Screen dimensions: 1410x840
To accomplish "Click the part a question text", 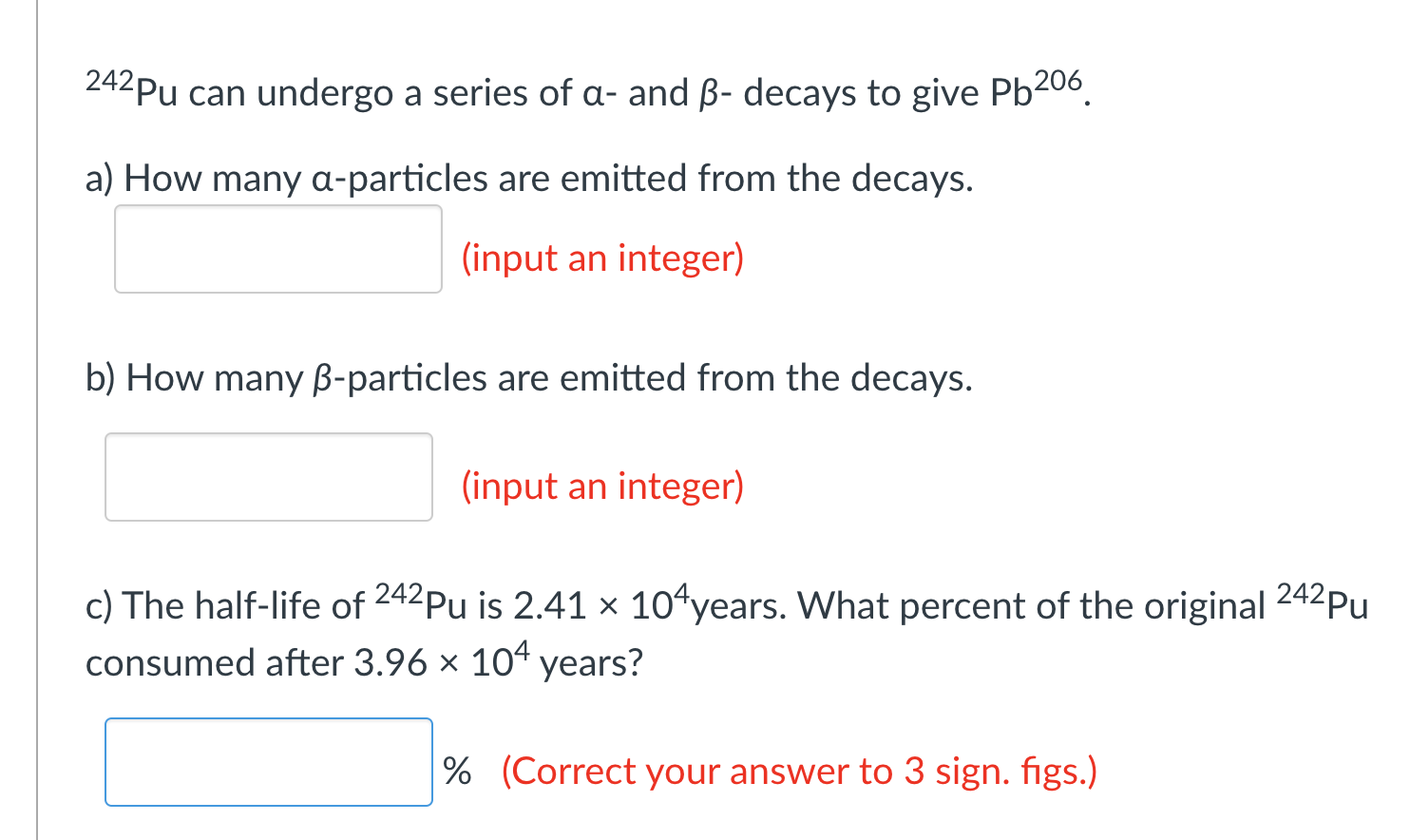I will [x=528, y=178].
